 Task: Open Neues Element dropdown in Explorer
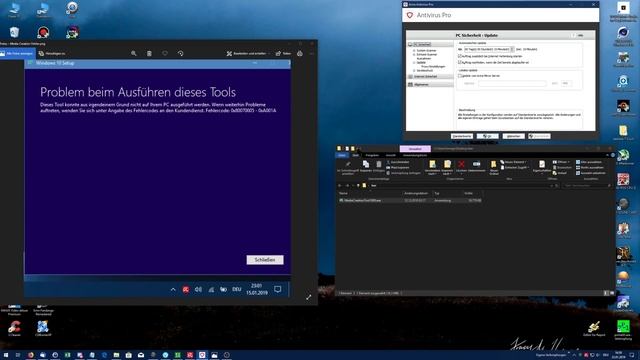pyautogui.click(x=513, y=162)
